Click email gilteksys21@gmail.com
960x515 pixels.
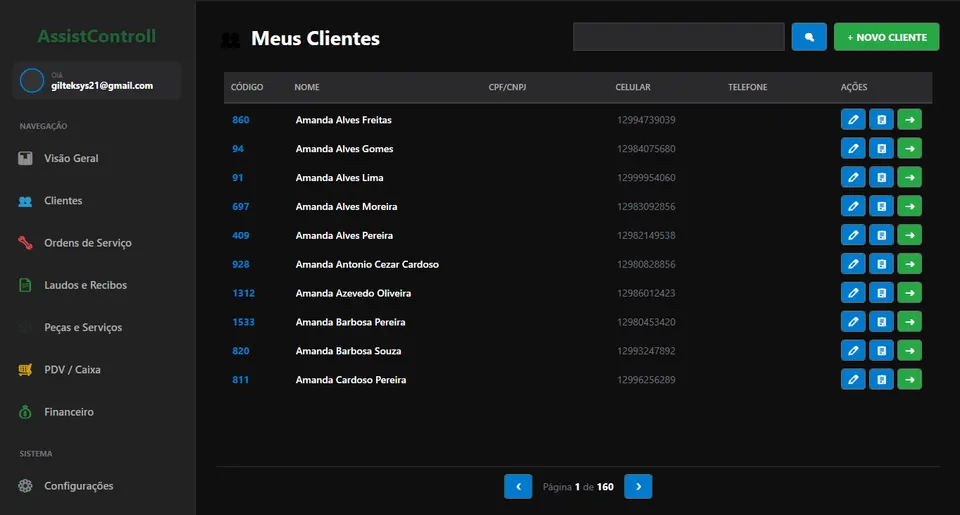tap(102, 86)
